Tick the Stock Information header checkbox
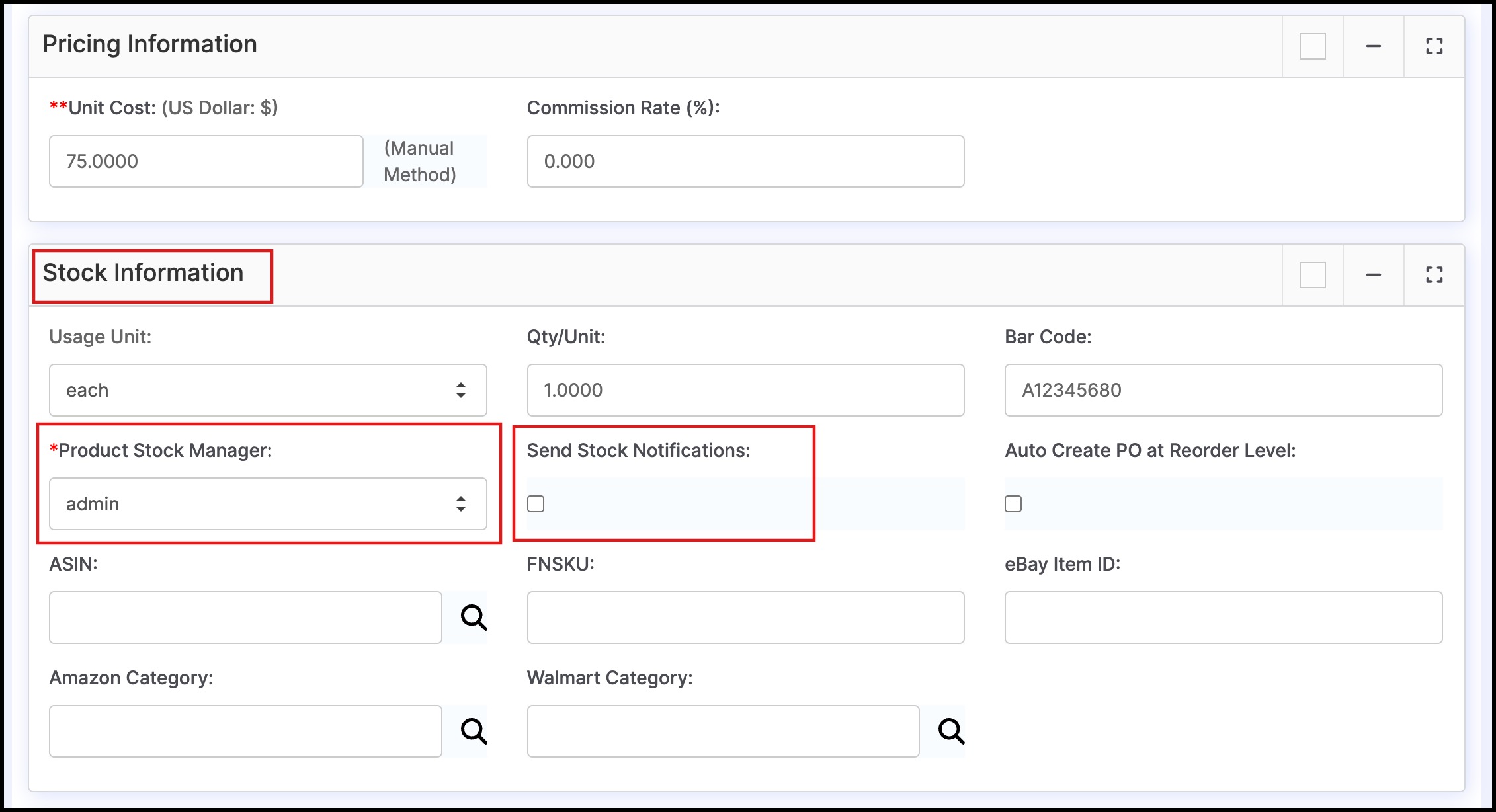 1312,275
